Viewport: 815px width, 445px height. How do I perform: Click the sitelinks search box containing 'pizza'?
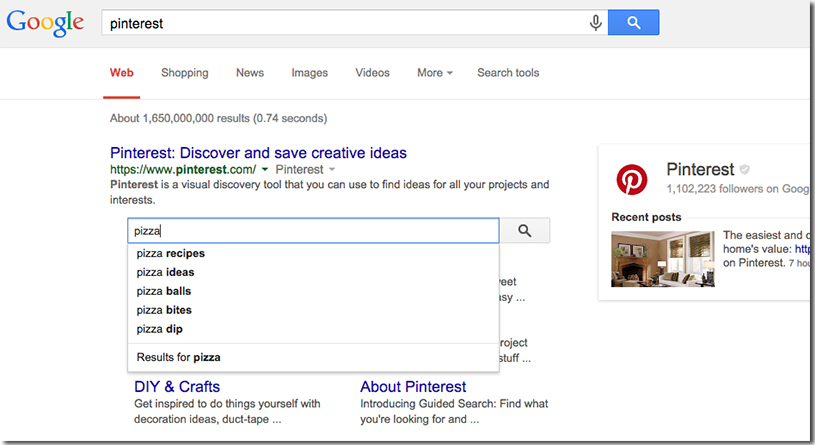312,231
